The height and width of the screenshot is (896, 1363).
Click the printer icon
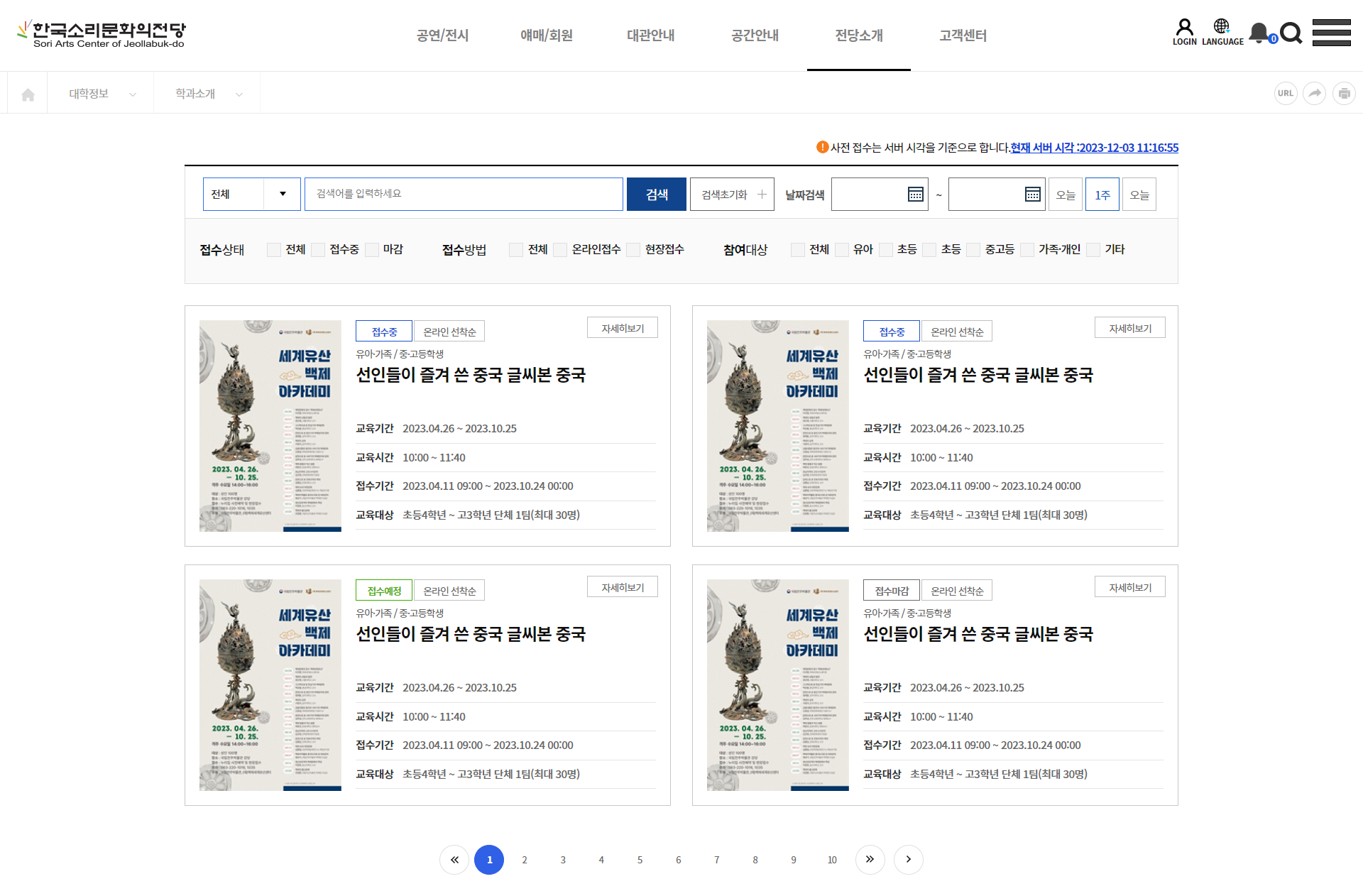pos(1344,94)
